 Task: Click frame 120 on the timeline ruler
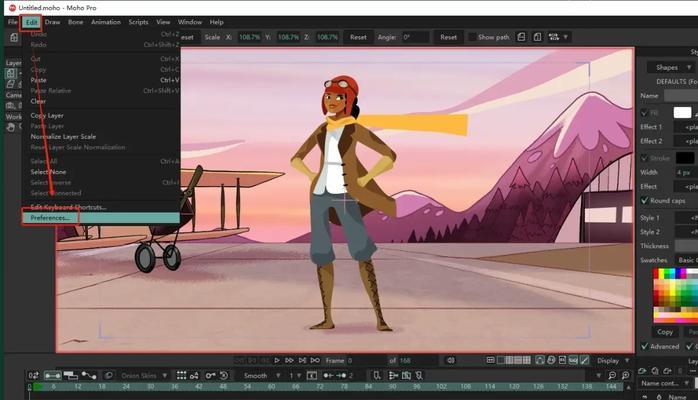[x=514, y=387]
